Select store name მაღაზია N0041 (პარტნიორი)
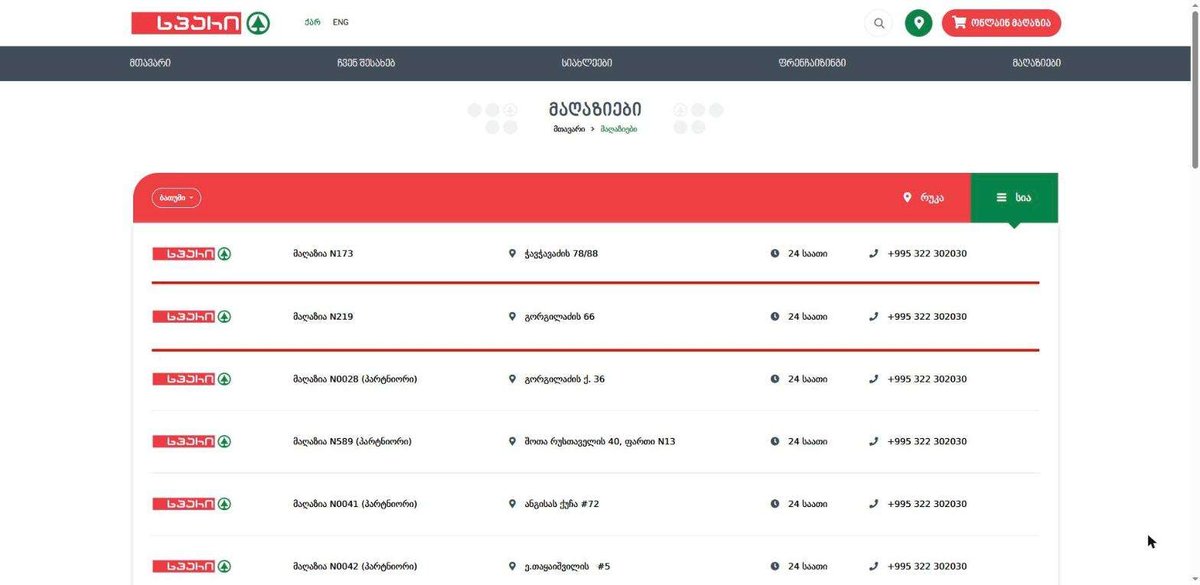This screenshot has height=585, width=1200. pos(355,504)
